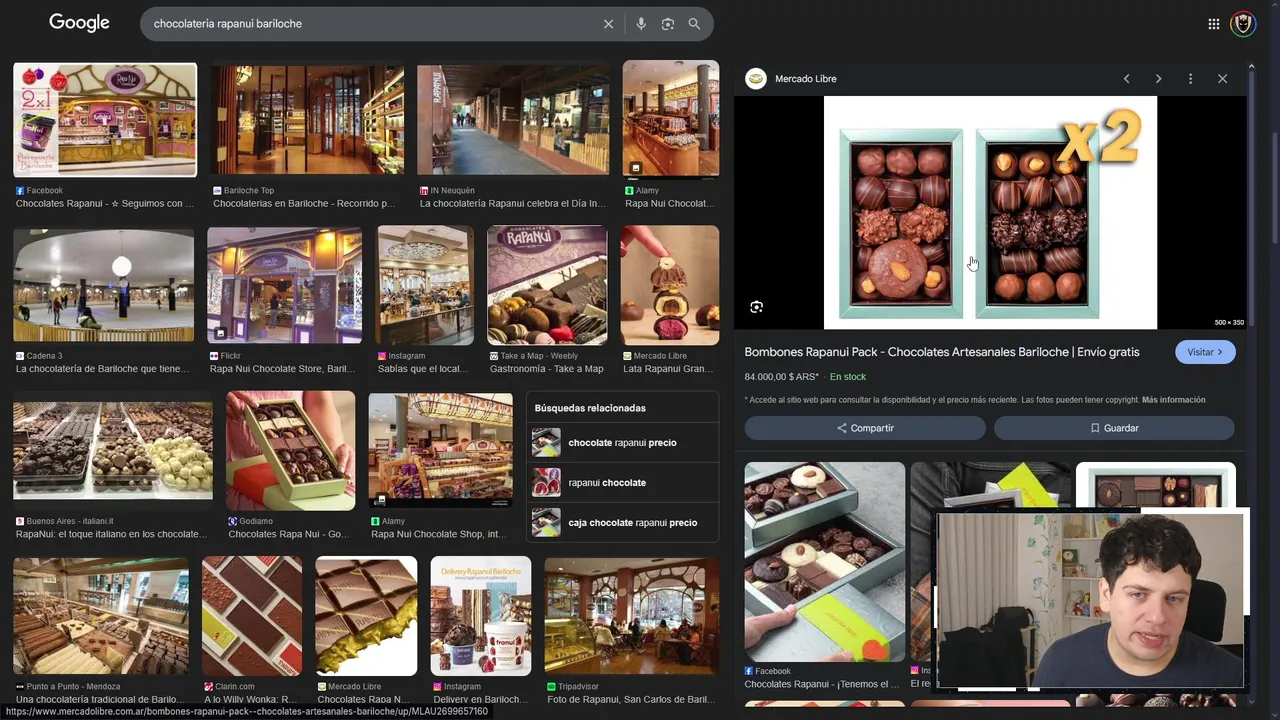
Task: Click the Google logo
Action: 79,23
